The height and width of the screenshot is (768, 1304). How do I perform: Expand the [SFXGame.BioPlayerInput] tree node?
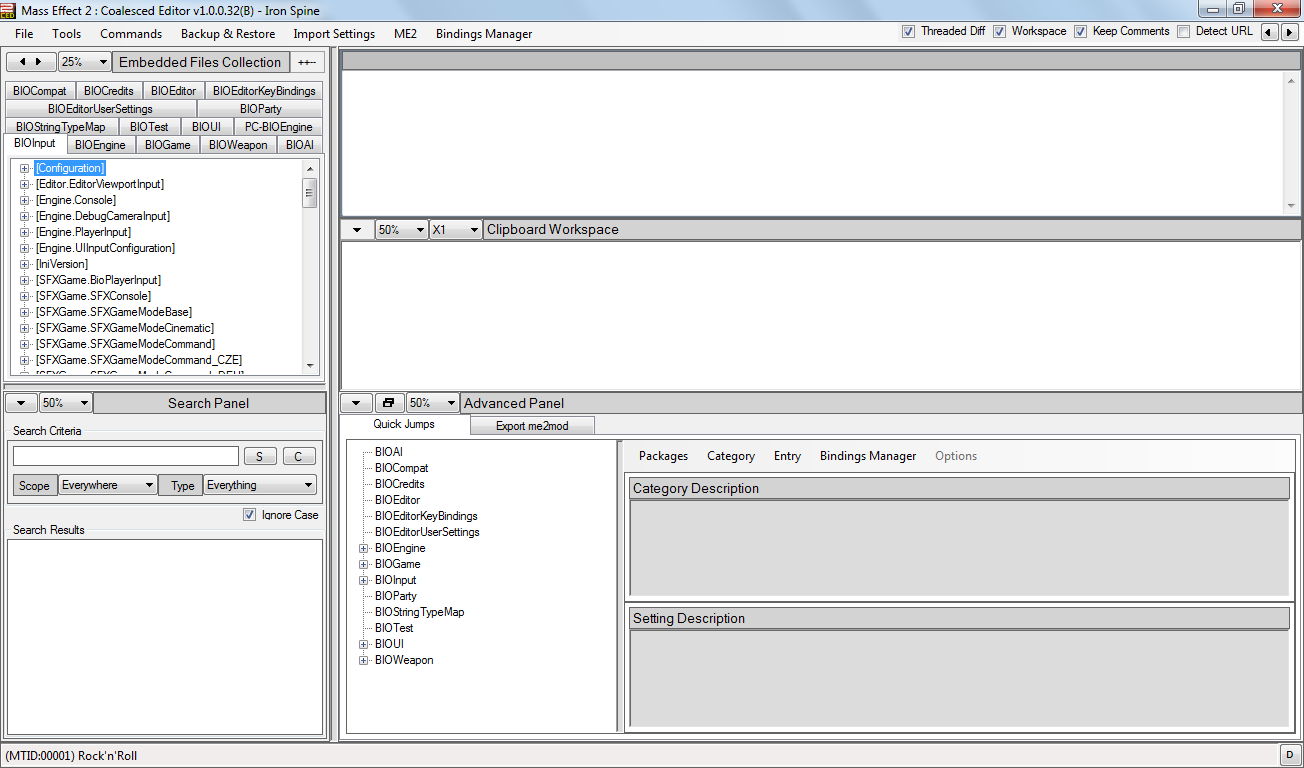pos(25,280)
